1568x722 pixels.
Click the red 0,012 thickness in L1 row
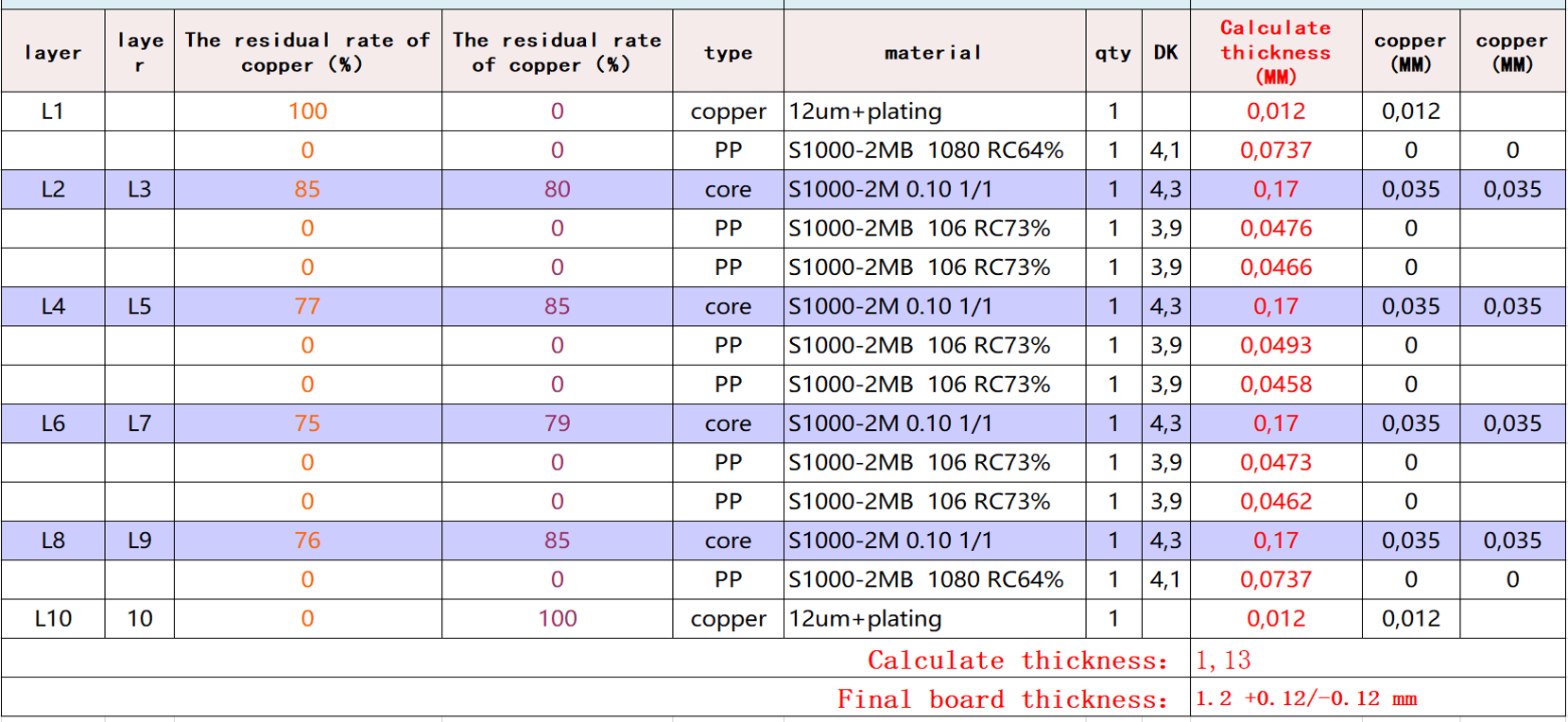click(x=1276, y=112)
